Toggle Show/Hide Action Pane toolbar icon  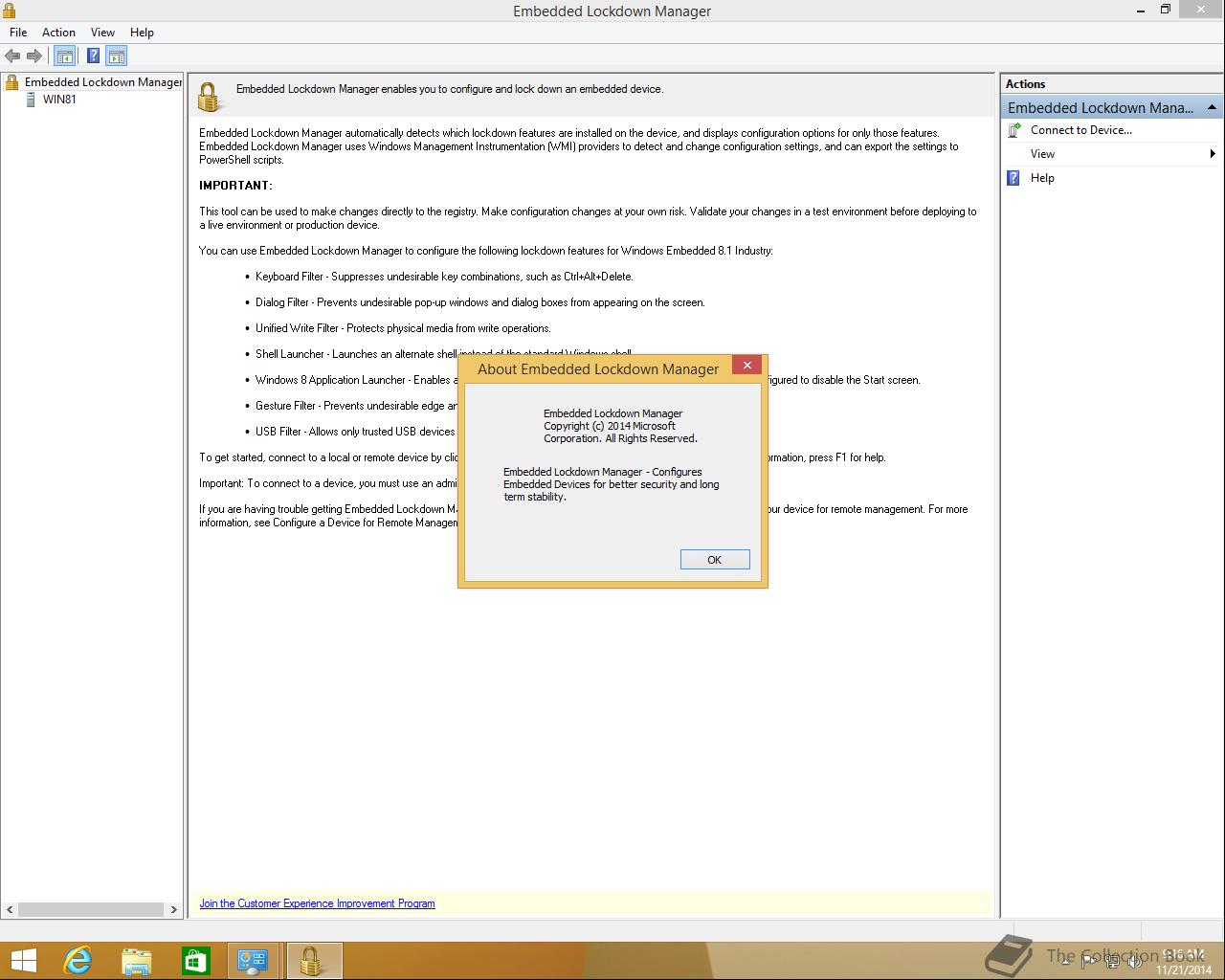(x=117, y=56)
